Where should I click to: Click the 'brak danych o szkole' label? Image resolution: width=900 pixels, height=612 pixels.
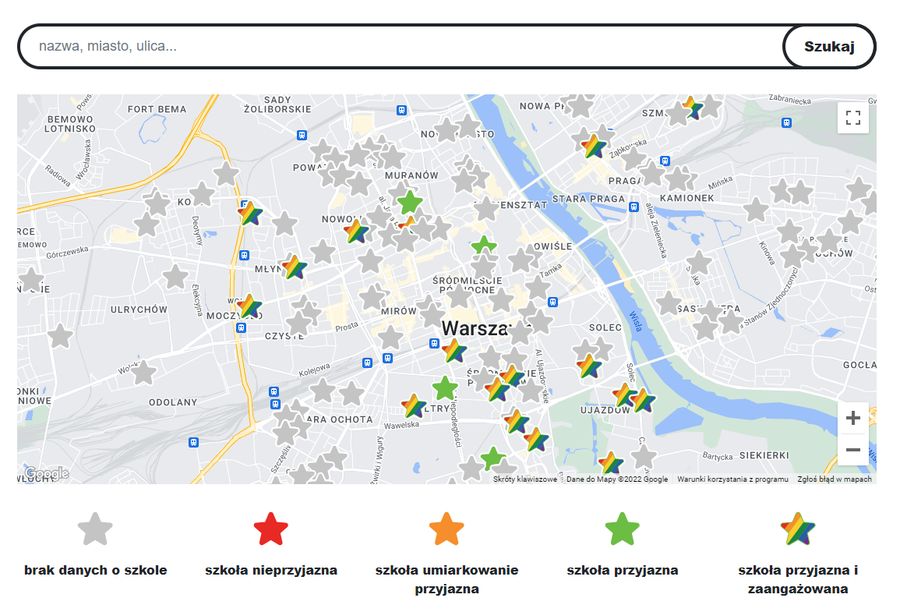(95, 570)
